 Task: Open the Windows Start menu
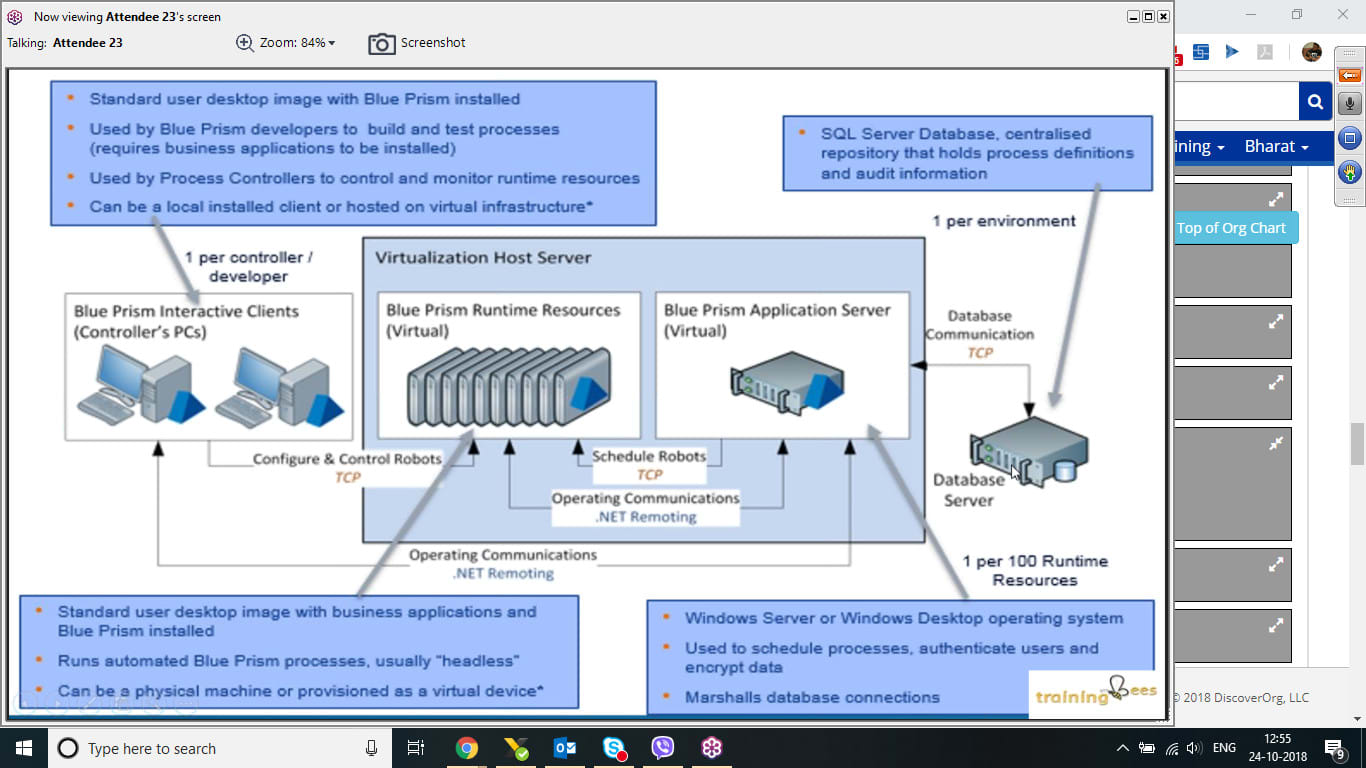(x=23, y=748)
